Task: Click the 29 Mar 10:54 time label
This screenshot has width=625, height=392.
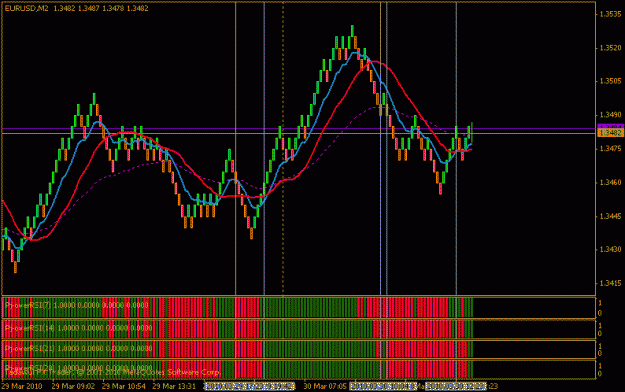Action: pos(124,386)
